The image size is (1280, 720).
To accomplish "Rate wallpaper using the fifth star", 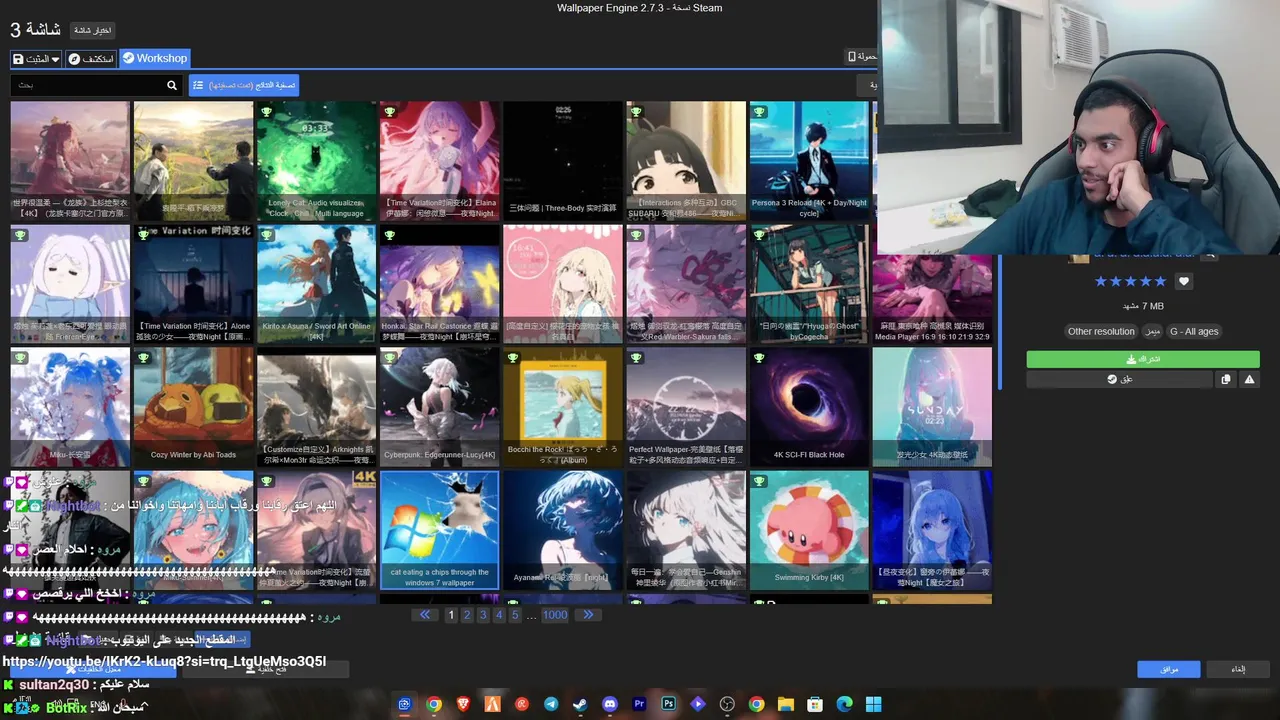I will (x=1161, y=281).
